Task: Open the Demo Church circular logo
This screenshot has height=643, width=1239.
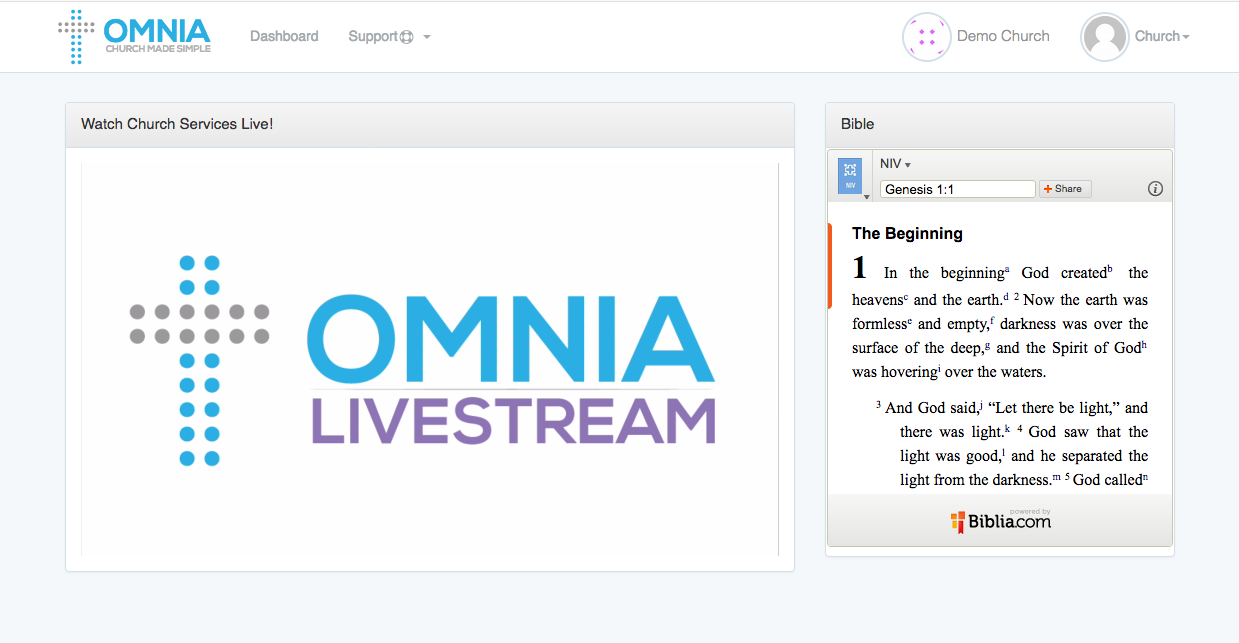Action: 926,36
